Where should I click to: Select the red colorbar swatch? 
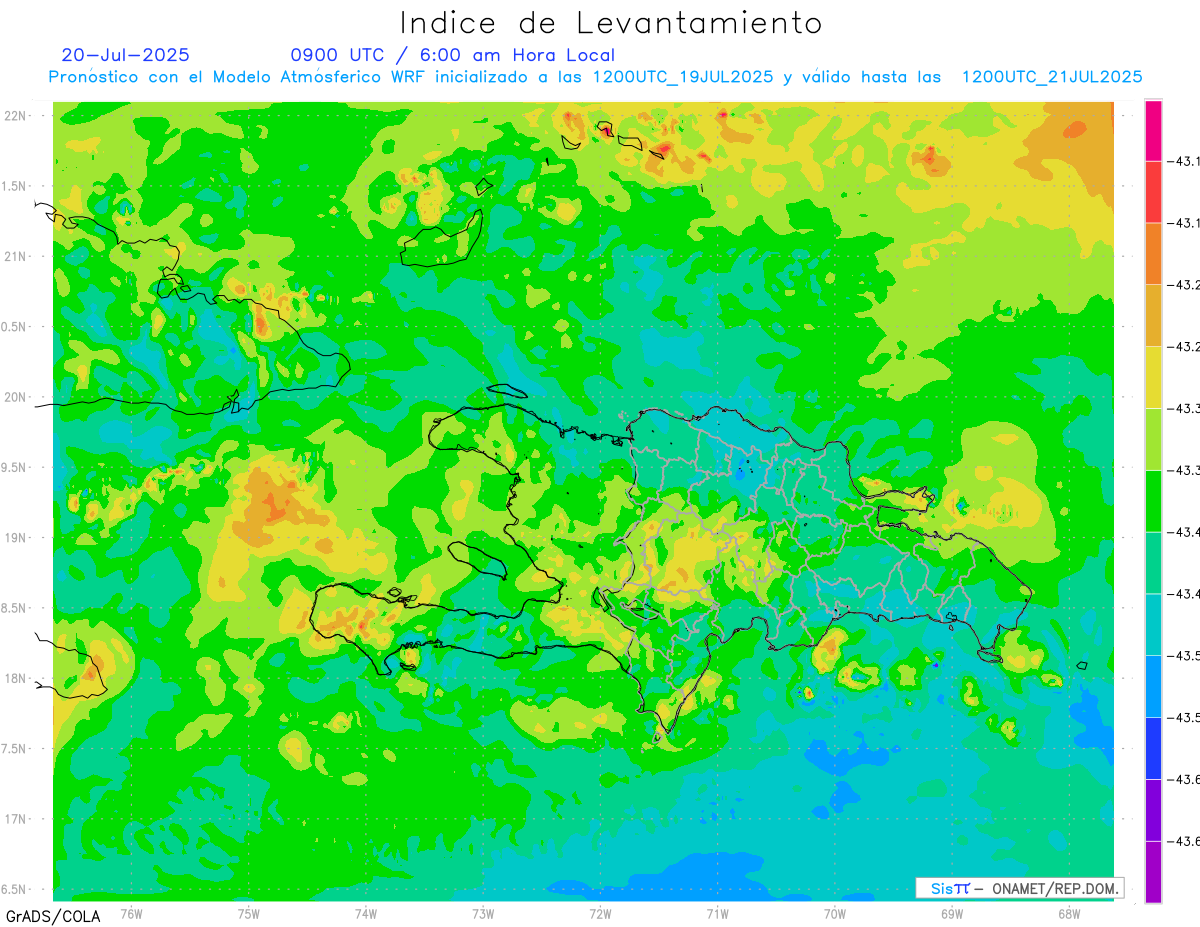click(x=1153, y=191)
